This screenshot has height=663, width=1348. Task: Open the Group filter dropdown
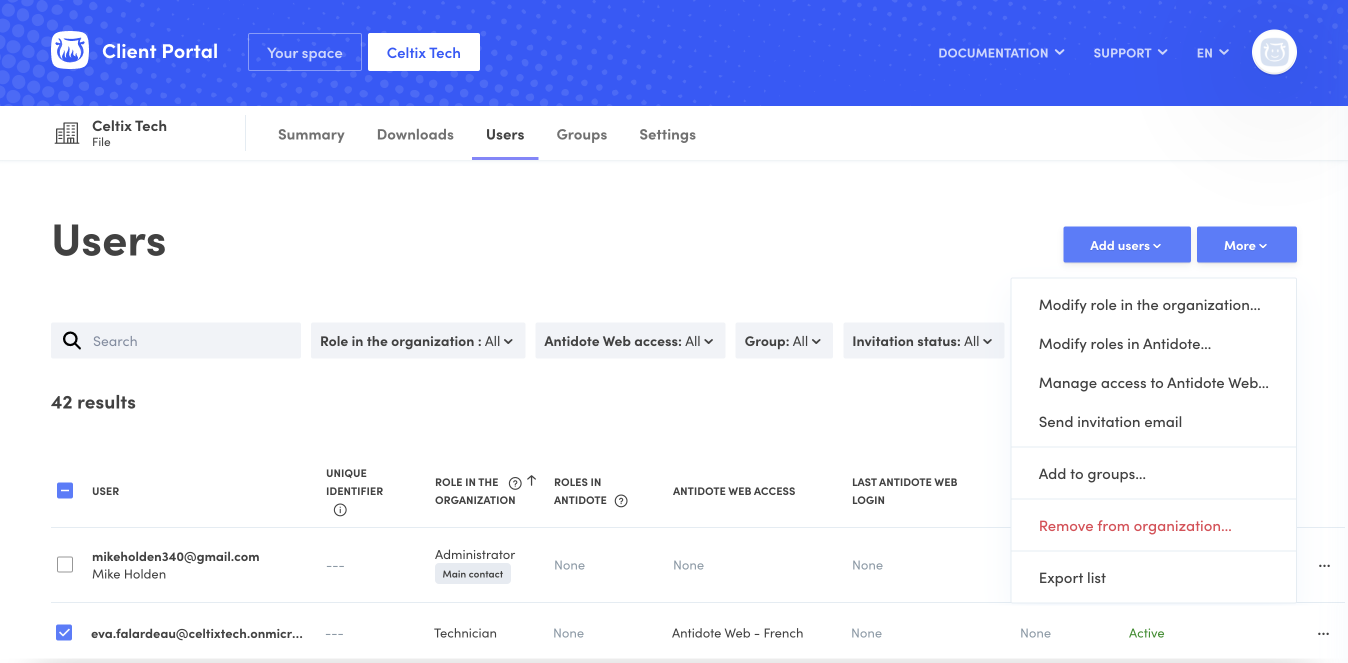point(783,341)
